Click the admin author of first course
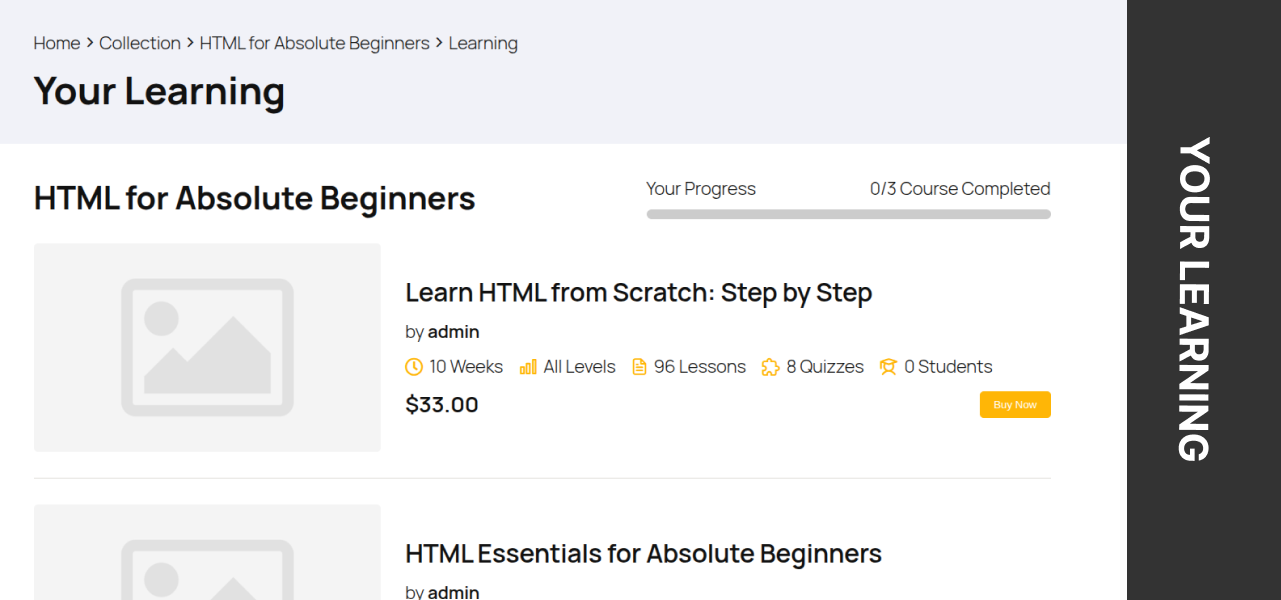 click(x=453, y=332)
